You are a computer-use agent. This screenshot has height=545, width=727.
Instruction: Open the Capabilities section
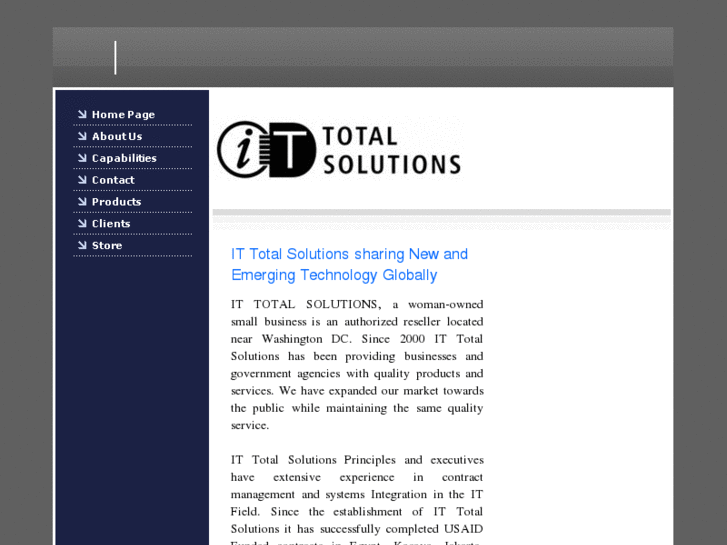click(124, 158)
